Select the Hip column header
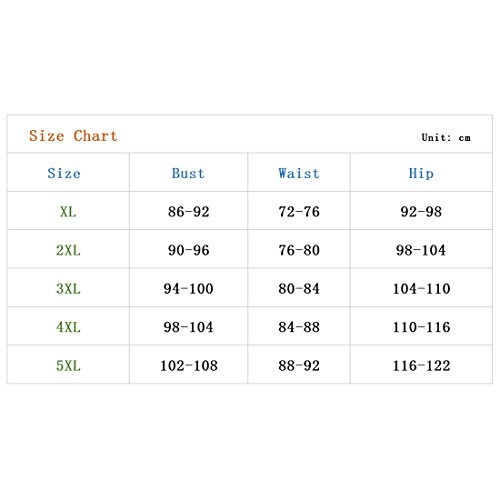 [x=421, y=174]
